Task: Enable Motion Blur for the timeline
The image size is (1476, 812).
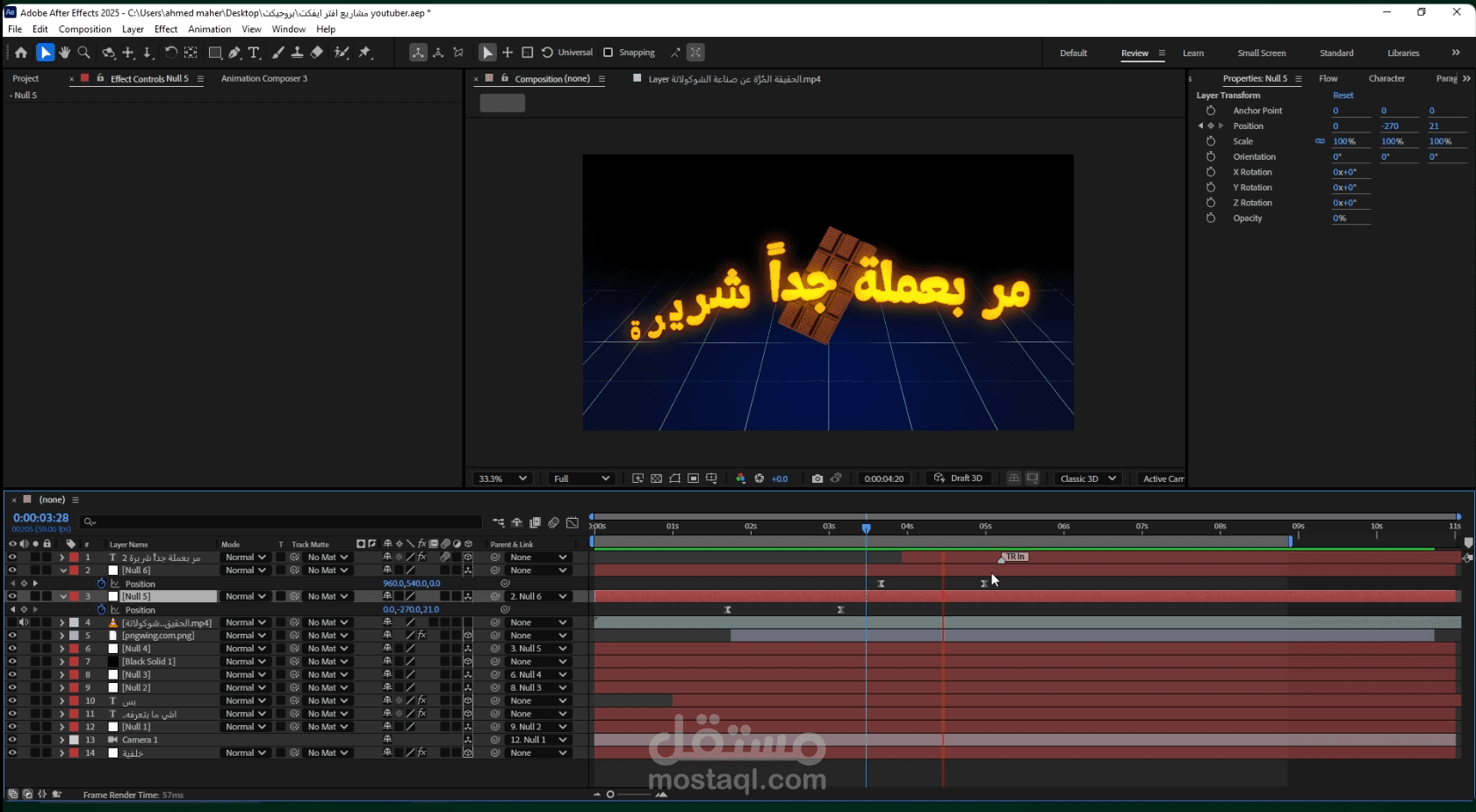Action: pos(553,522)
